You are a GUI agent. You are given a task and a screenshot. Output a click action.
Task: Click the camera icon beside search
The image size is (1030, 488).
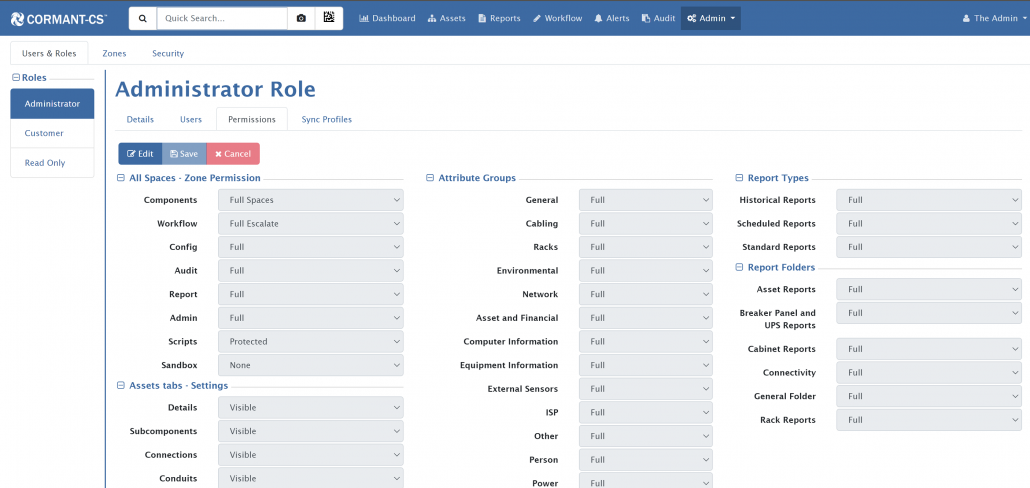pyautogui.click(x=302, y=18)
